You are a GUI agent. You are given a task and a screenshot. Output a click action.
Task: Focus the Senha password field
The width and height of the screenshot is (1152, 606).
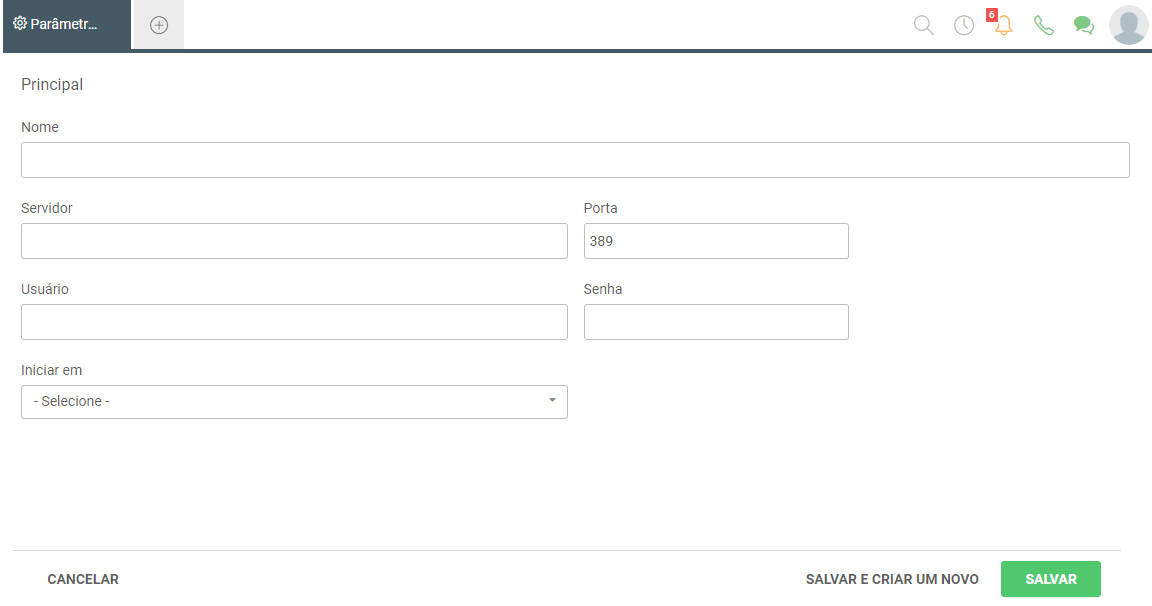(x=716, y=322)
